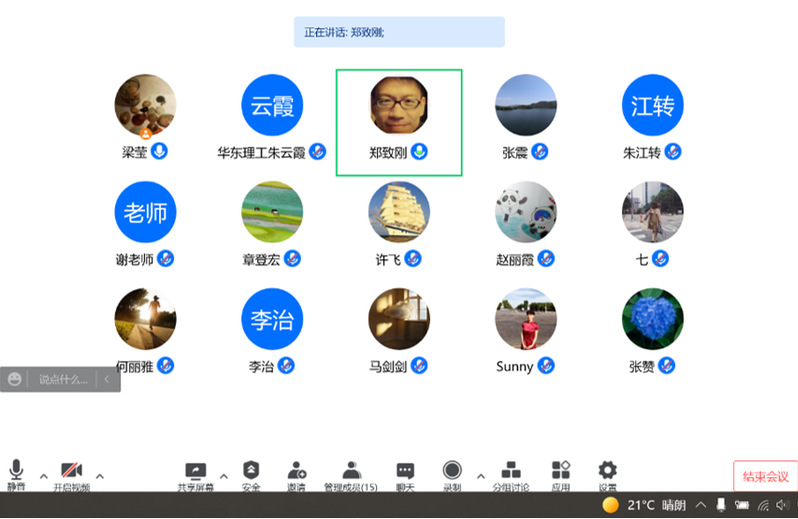Collapse the chat bar with its arrow

[108, 379]
